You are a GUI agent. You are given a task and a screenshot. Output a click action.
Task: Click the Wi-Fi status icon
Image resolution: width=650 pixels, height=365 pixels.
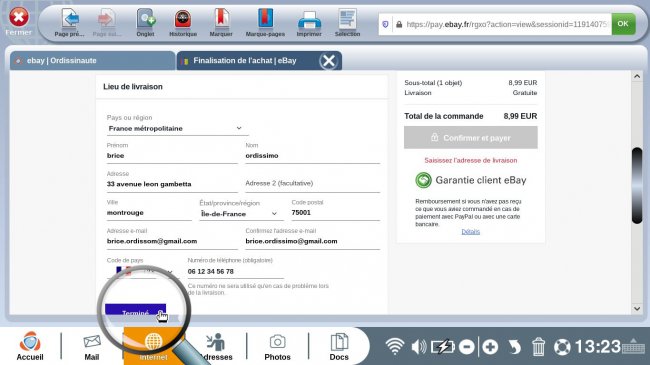coord(395,346)
